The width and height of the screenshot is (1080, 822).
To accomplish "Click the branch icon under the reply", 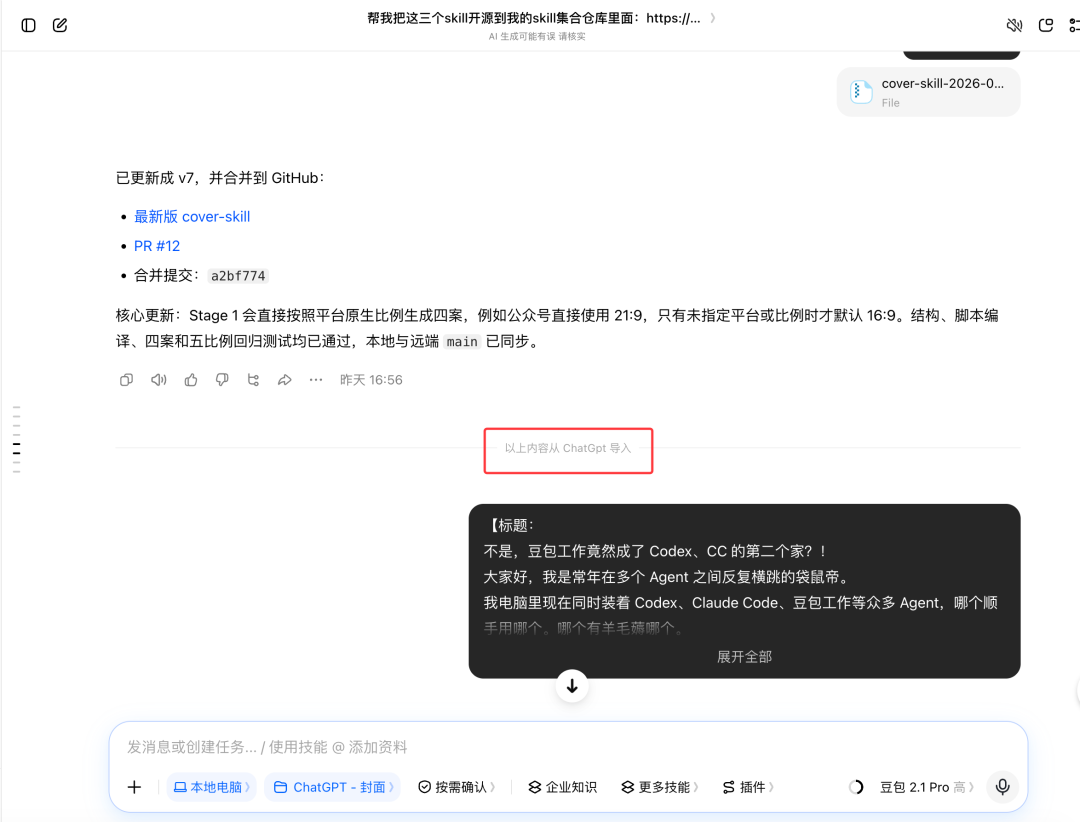I will coord(253,380).
